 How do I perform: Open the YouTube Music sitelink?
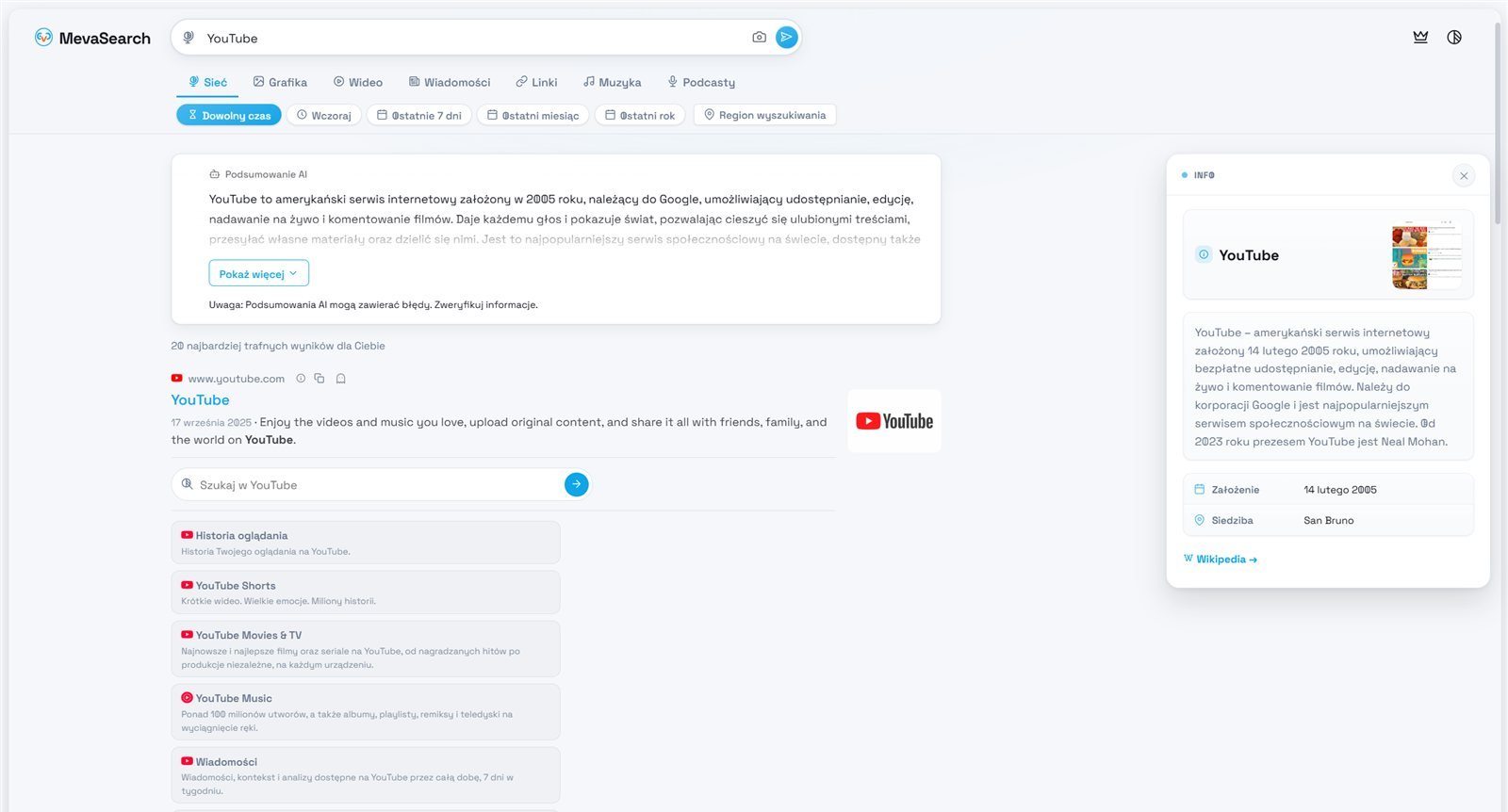point(366,712)
